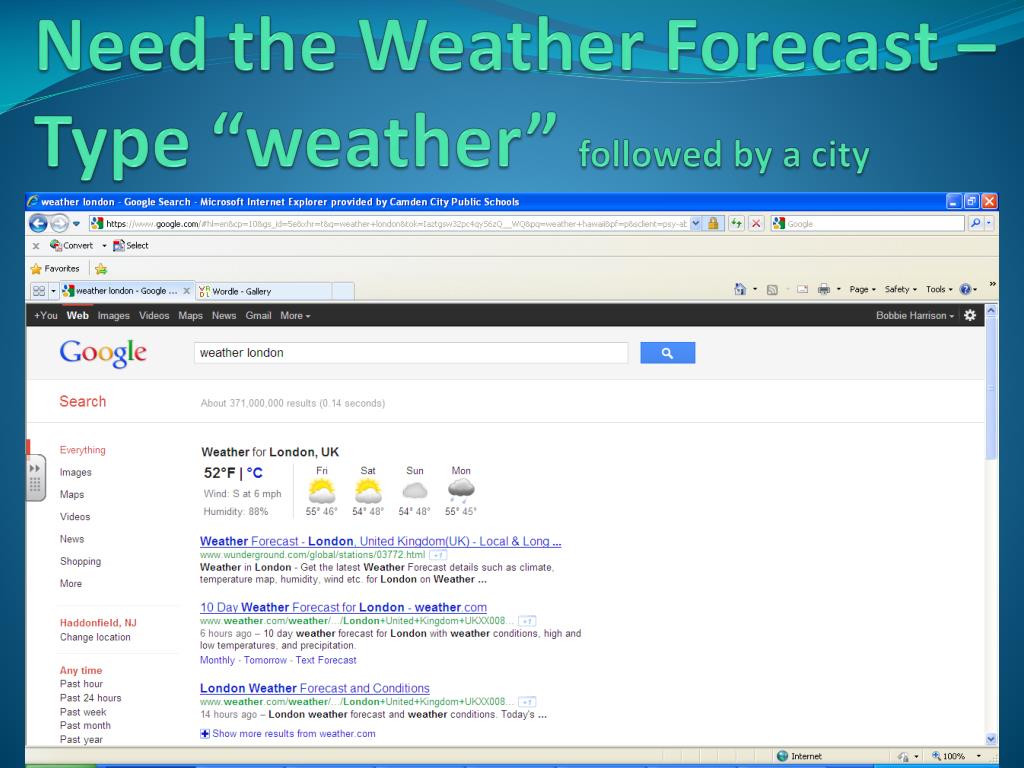Viewport: 1024px width, 768px height.
Task: Select Images in Google top bar
Action: [114, 315]
